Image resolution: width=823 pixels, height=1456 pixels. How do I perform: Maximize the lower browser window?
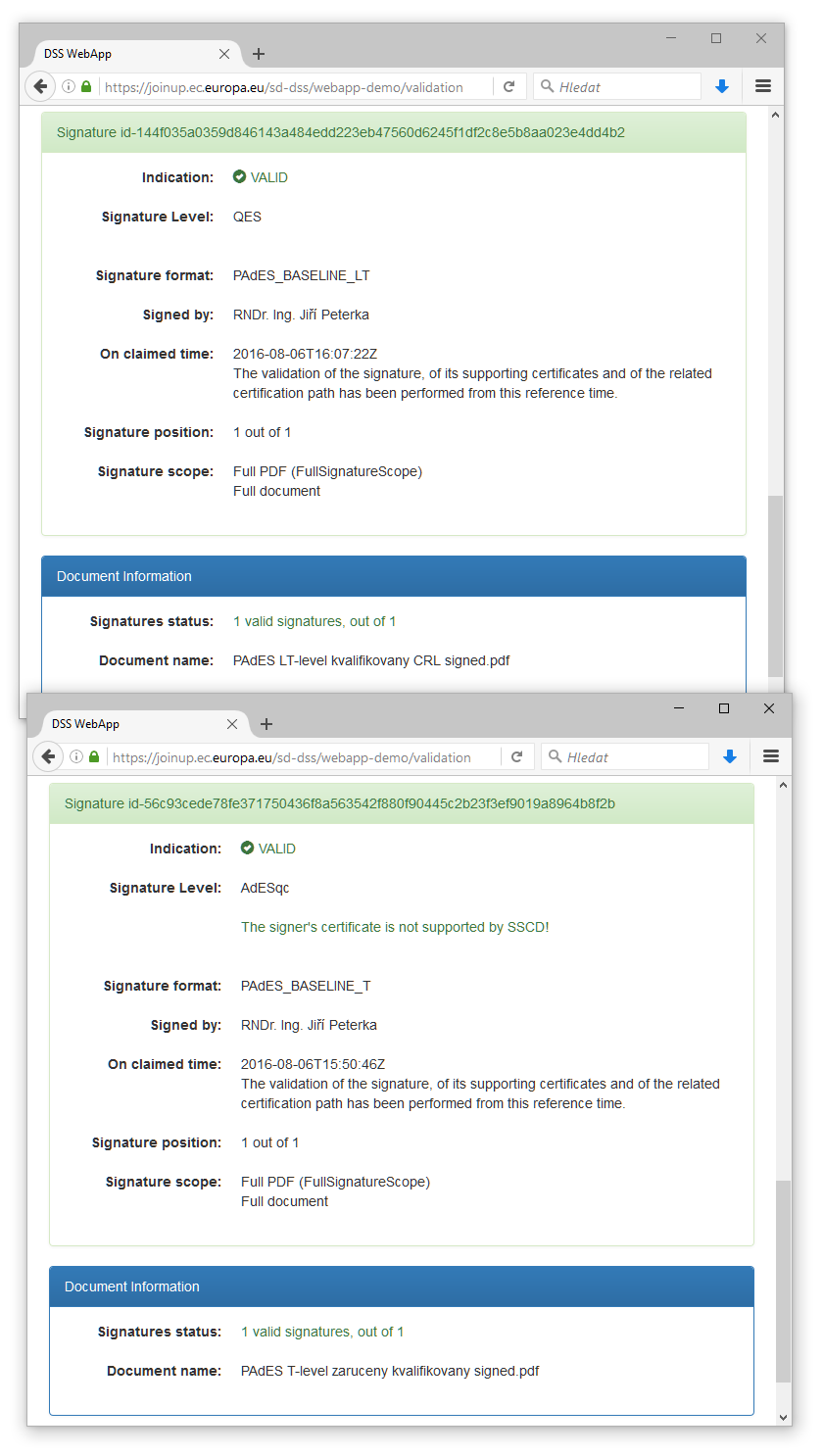[724, 708]
